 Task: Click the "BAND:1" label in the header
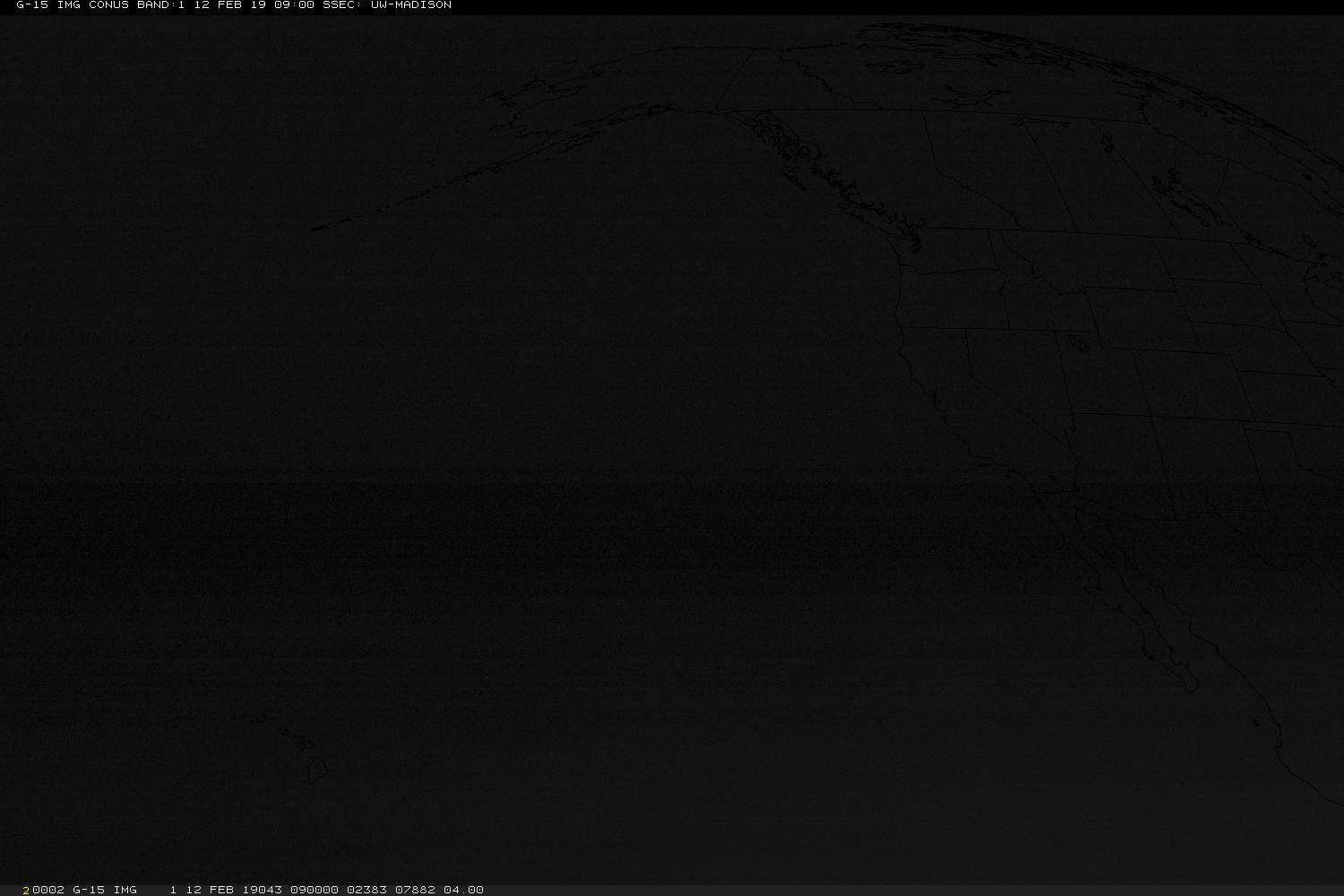160,5
